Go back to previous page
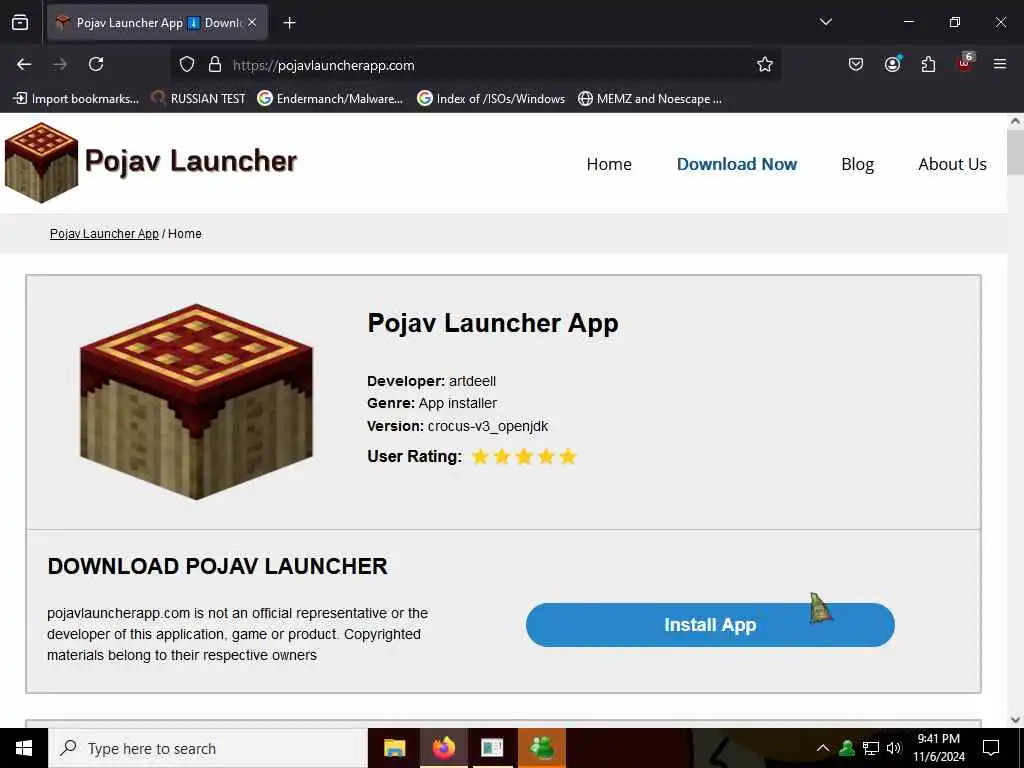Viewport: 1024px width, 768px height. 24,64
